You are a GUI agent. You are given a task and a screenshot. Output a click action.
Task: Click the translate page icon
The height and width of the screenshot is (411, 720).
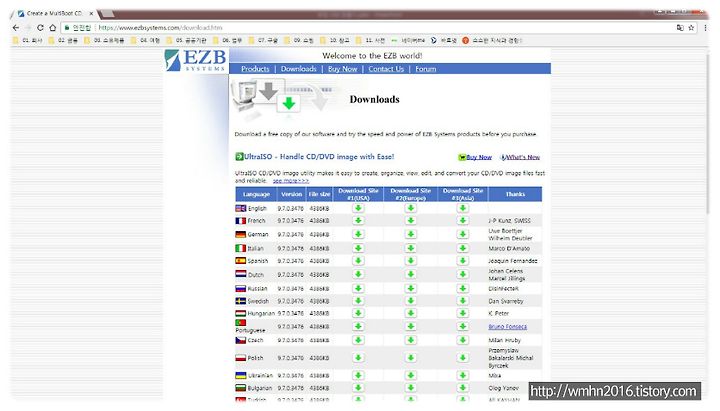[680, 28]
